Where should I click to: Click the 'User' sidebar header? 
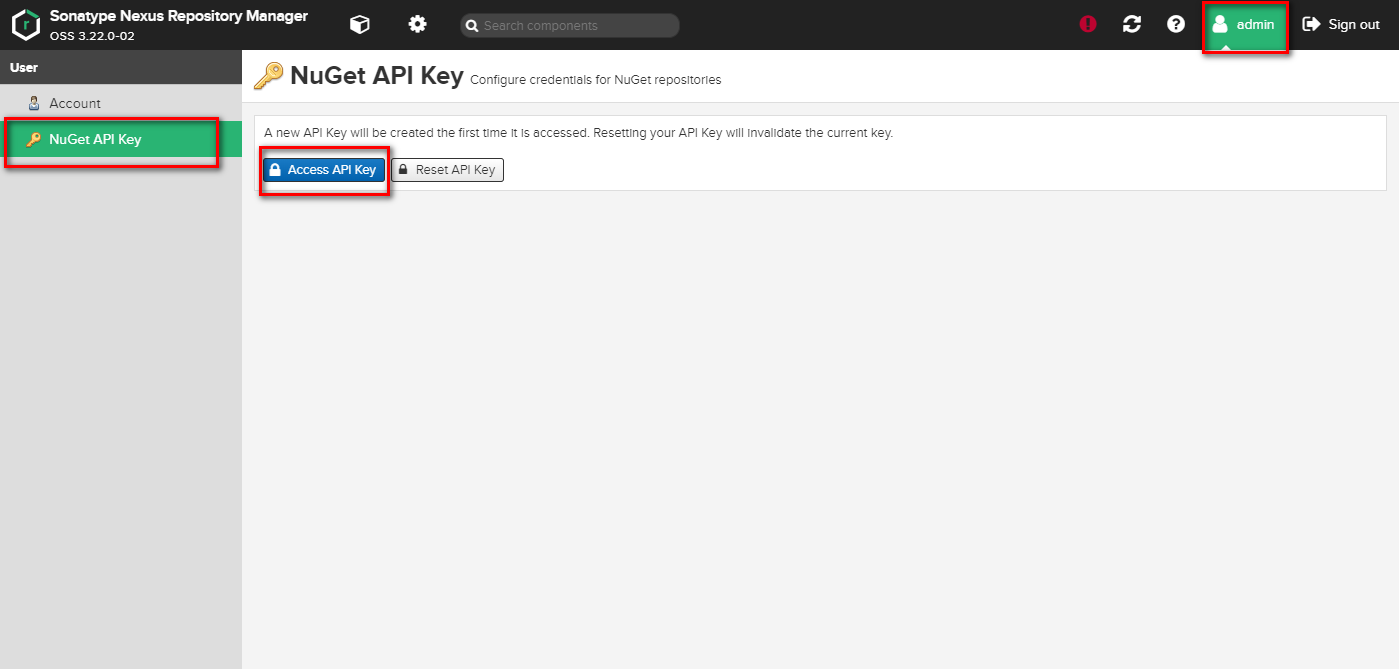[x=23, y=67]
